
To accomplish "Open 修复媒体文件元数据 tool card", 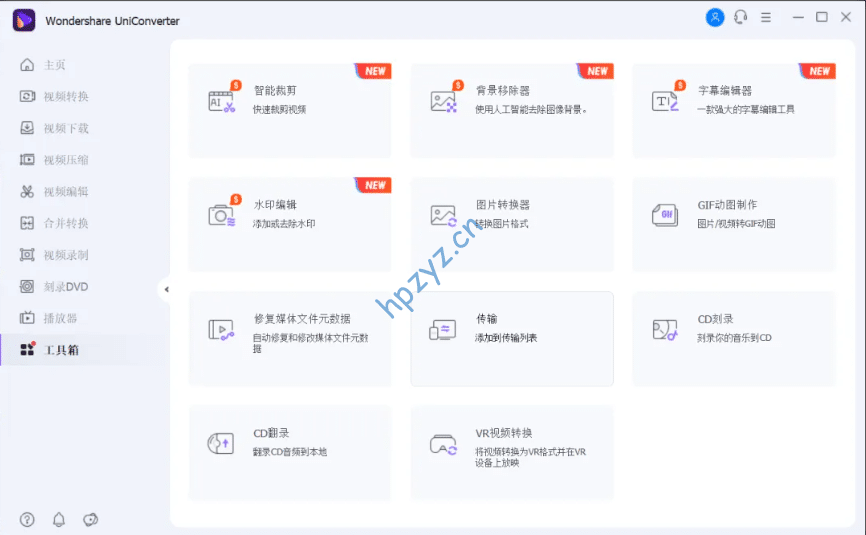I will (x=290, y=338).
